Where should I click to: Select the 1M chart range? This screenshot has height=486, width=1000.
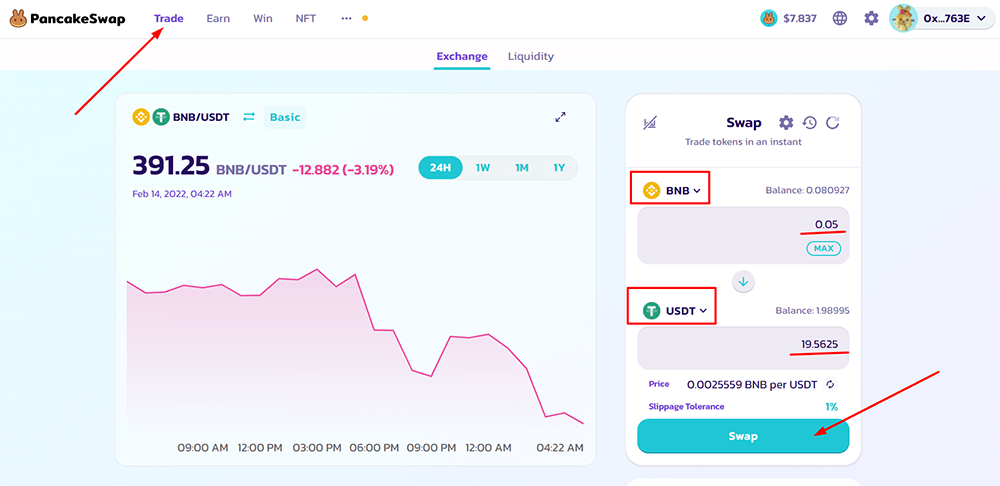click(522, 168)
